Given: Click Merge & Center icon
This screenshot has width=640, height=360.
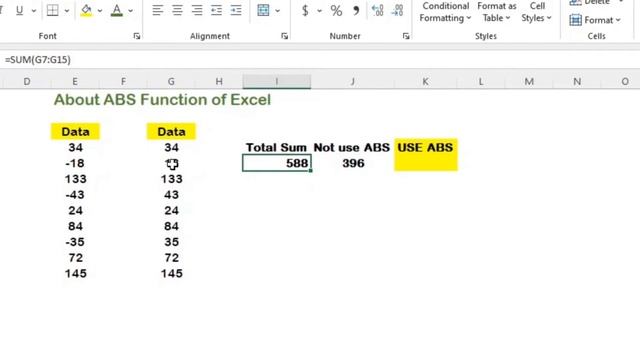Looking at the screenshot, I should pyautogui.click(x=263, y=10).
